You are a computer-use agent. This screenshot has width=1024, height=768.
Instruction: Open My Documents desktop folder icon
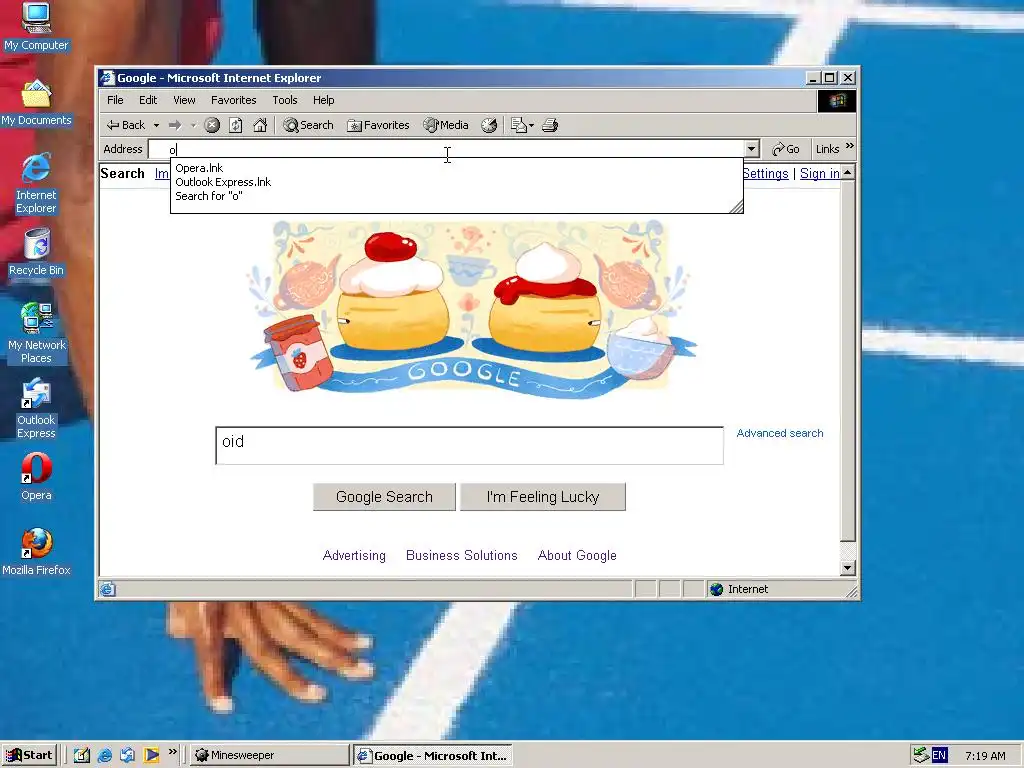[36, 103]
